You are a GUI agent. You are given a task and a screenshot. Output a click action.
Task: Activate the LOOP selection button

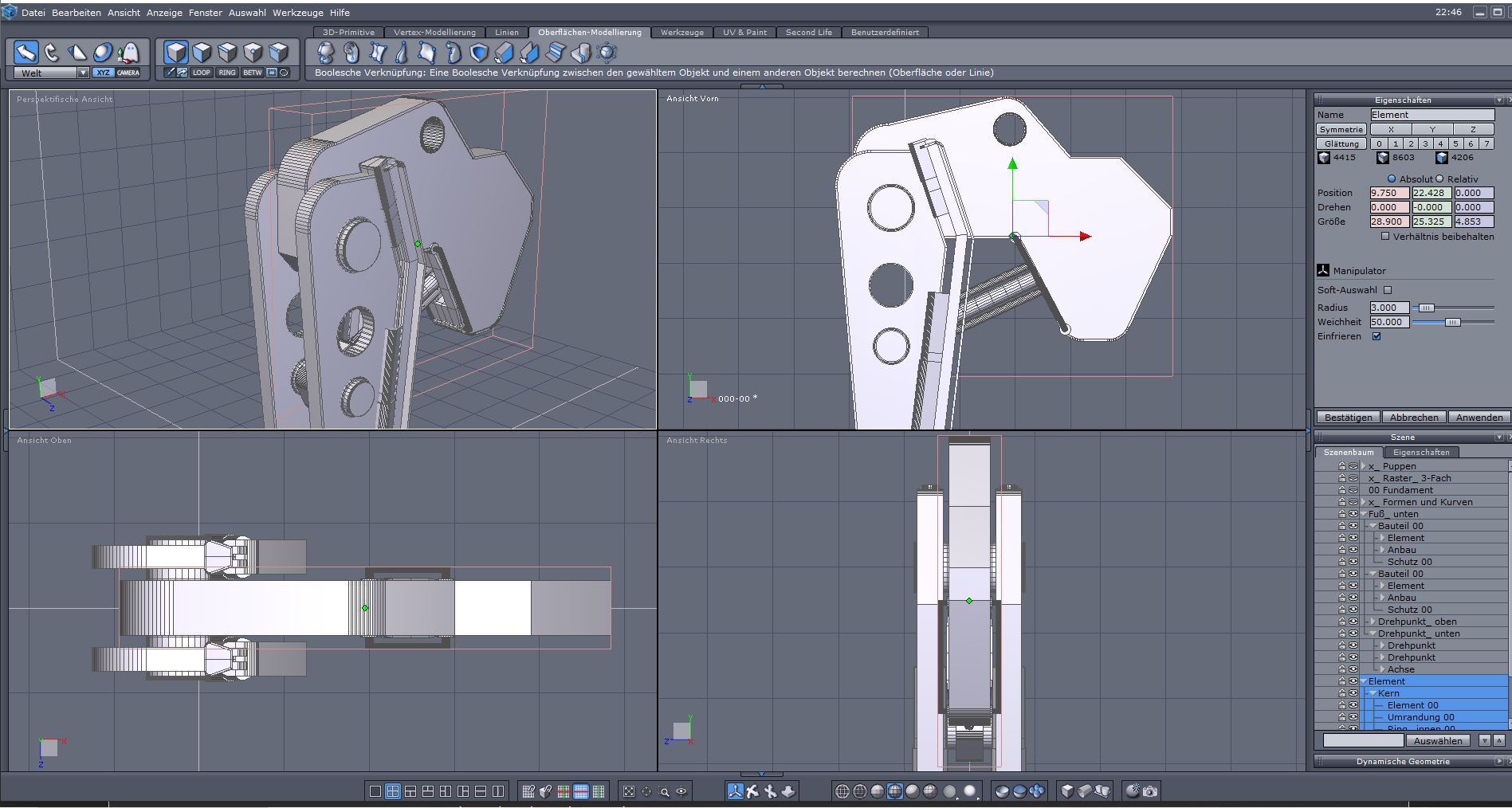[202, 73]
